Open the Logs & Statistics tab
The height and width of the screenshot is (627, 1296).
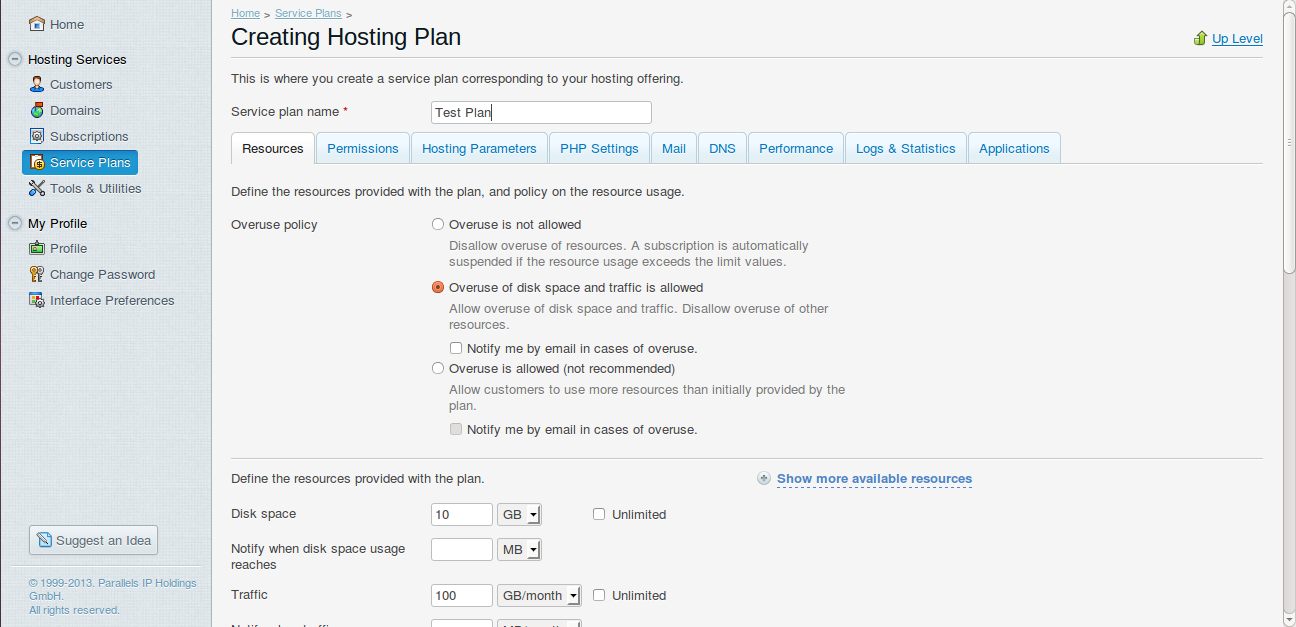point(906,148)
